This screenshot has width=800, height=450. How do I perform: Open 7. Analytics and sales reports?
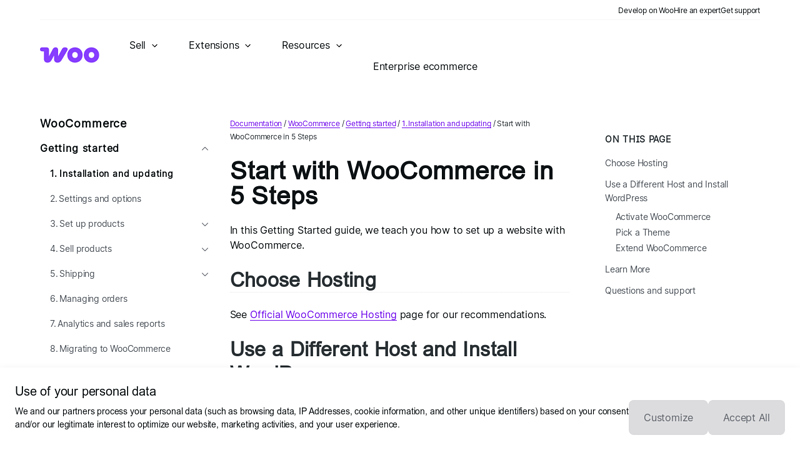pyautogui.click(x=107, y=323)
